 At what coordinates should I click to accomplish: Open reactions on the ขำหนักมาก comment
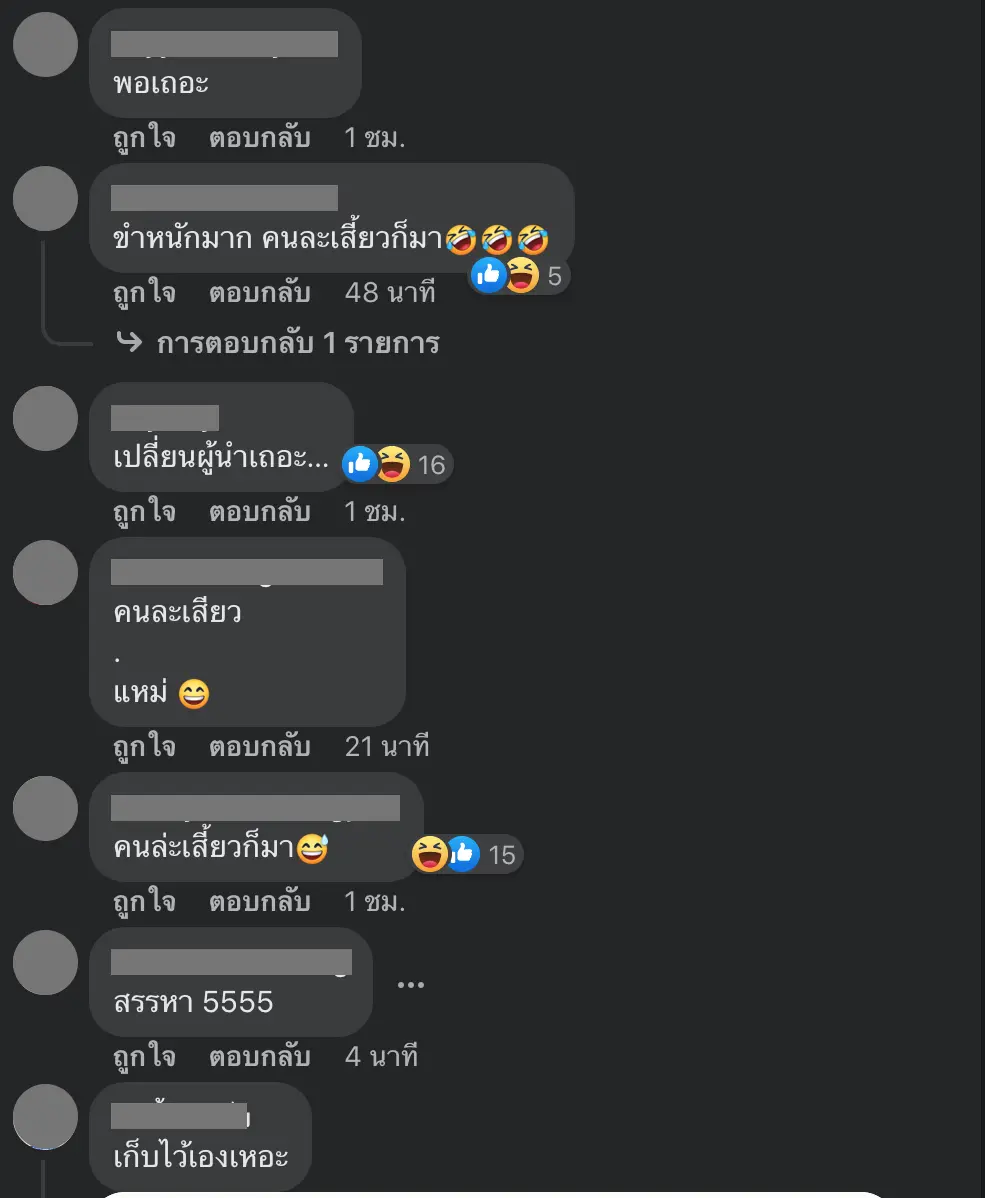519,276
